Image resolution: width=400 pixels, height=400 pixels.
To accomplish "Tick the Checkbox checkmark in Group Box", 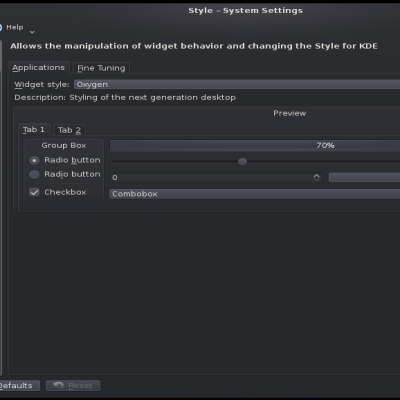I will click(x=34, y=192).
